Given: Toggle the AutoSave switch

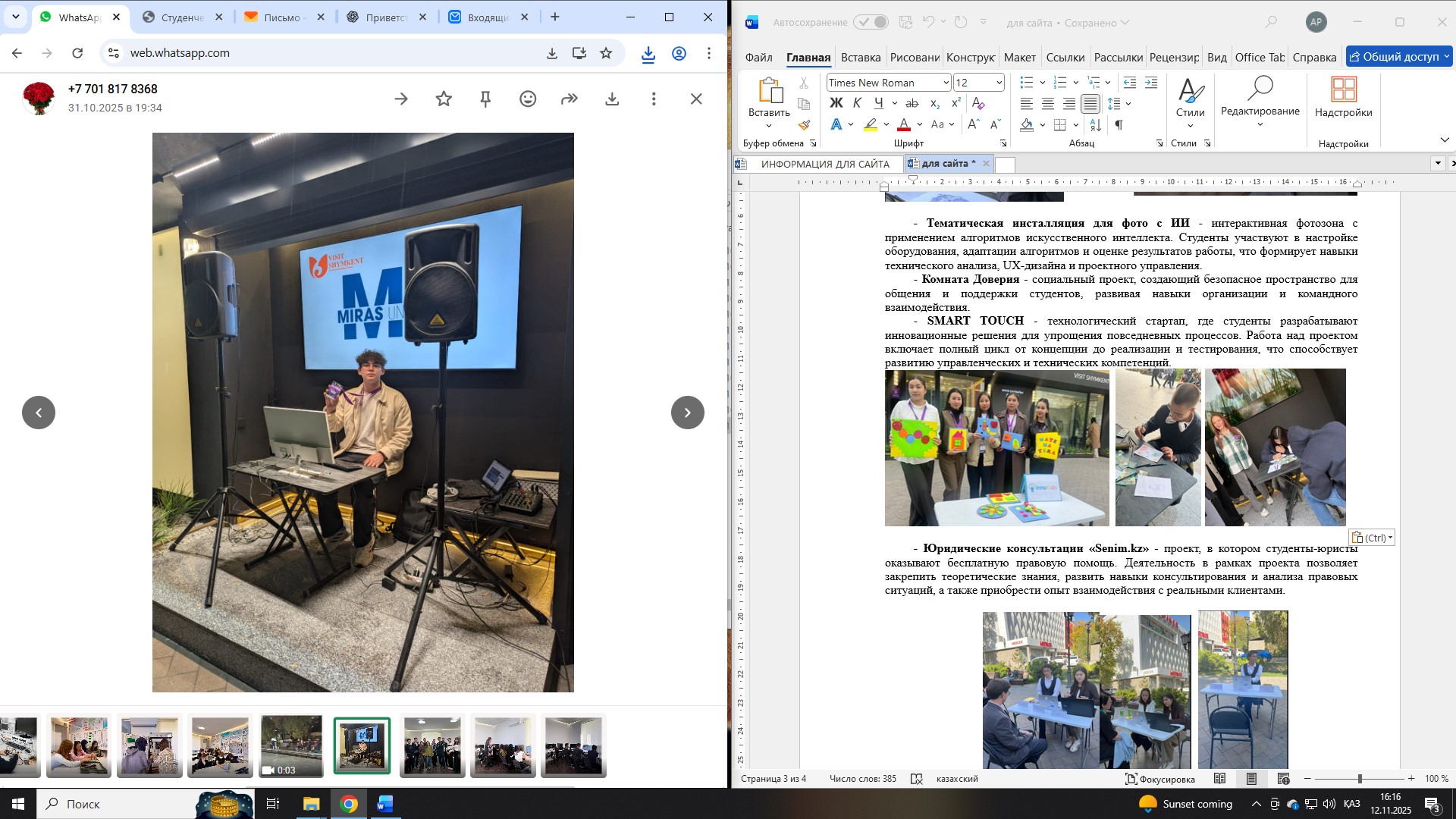Looking at the screenshot, I should click(871, 22).
